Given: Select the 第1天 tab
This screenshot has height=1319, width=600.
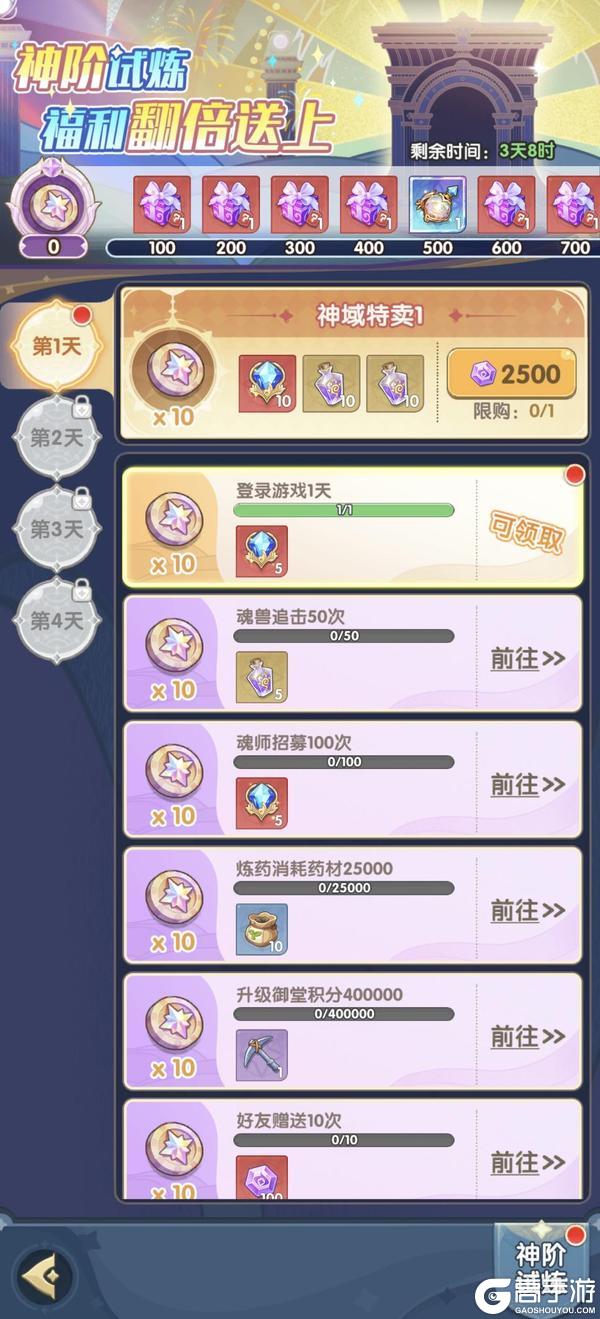Looking at the screenshot, I should 56,346.
